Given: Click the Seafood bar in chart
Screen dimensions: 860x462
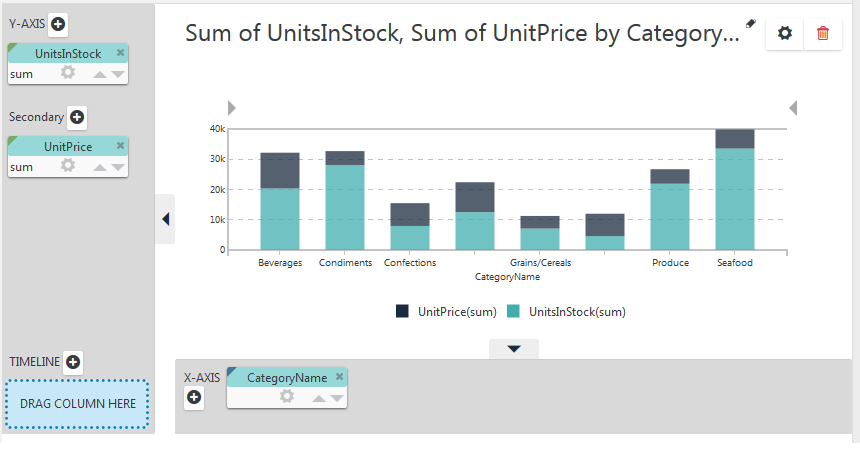Looking at the screenshot, I should pos(735,190).
